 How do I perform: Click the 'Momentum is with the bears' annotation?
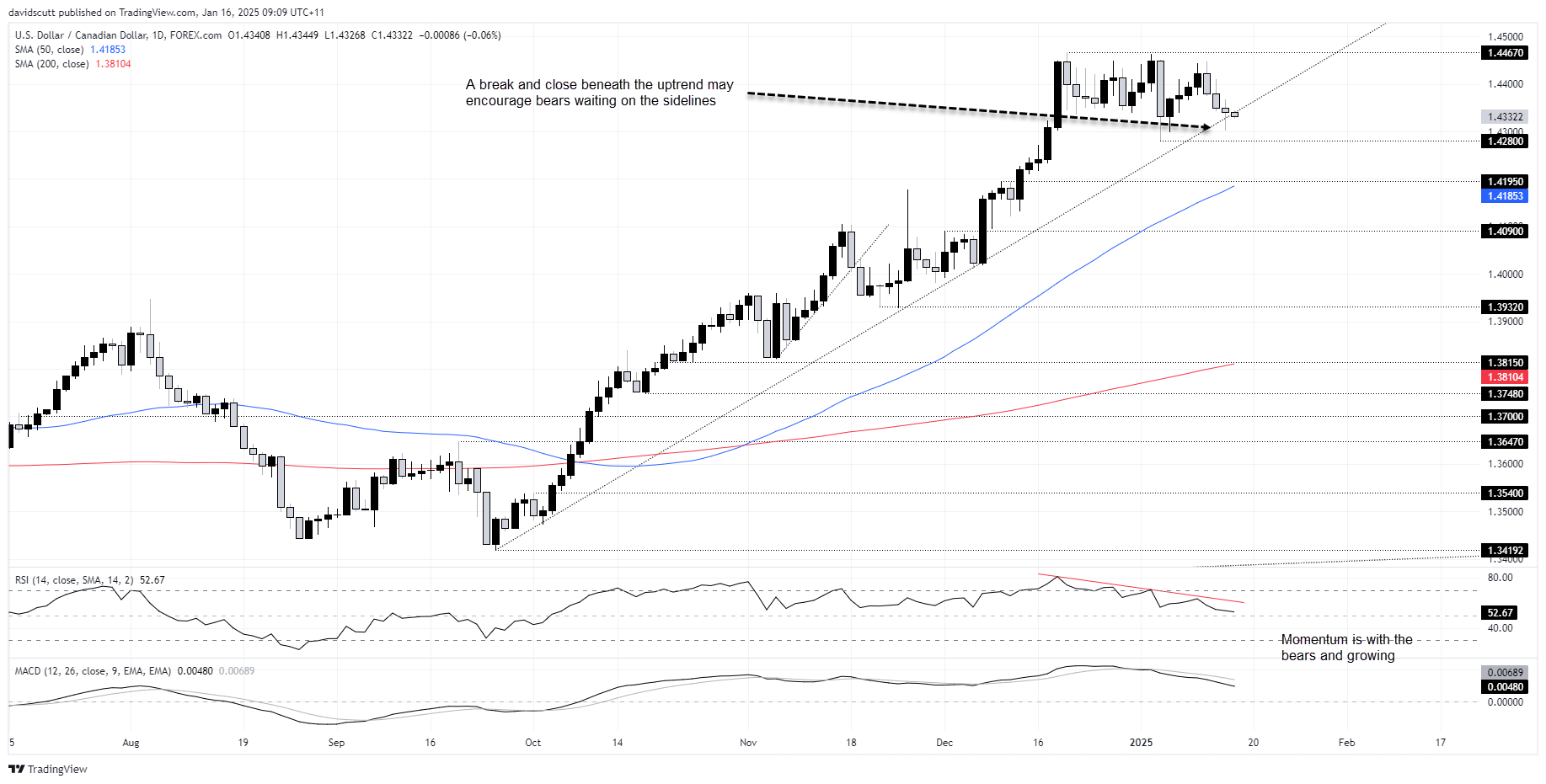1346,648
